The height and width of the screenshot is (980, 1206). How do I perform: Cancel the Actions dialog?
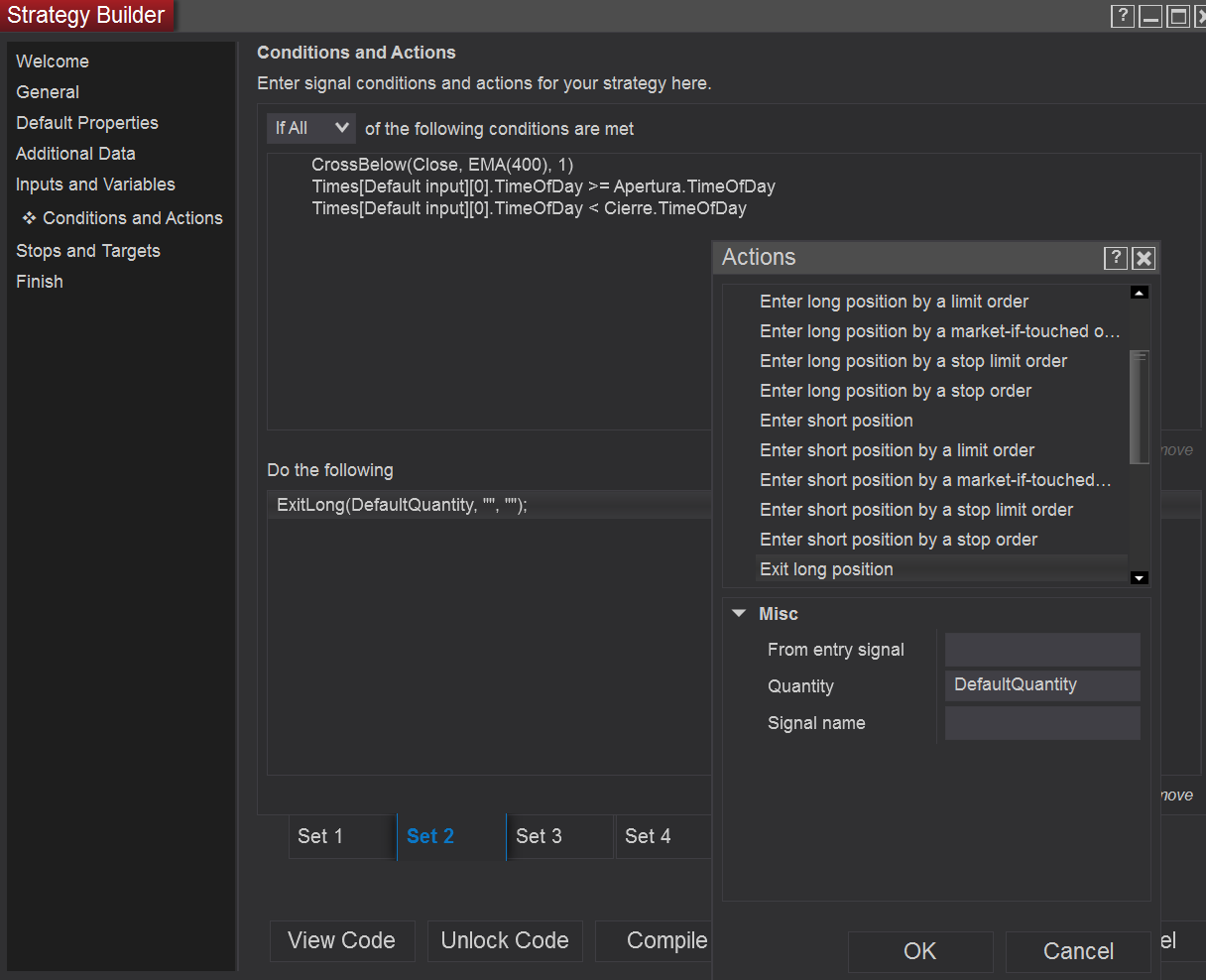1078,951
